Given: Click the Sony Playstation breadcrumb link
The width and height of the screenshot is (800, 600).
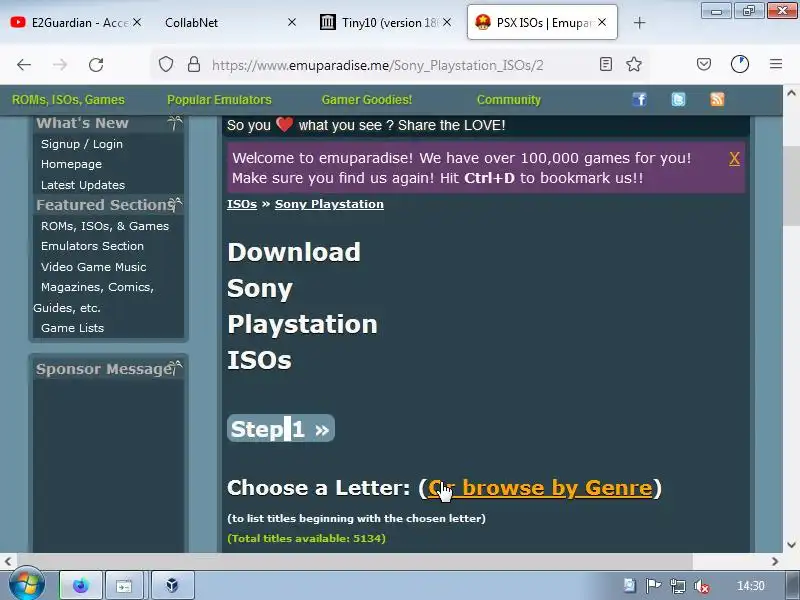Looking at the screenshot, I should coord(329,204).
